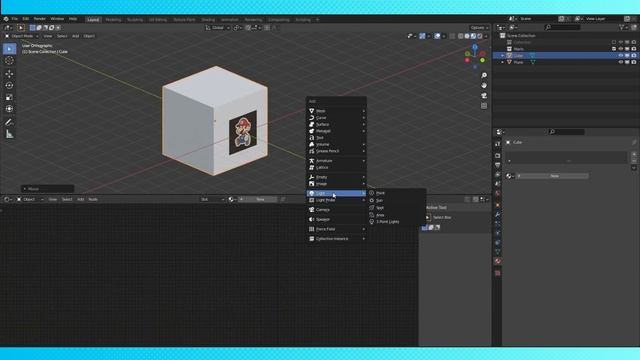This screenshot has height=360, width=640.
Task: Click the outliner search field
Action: (x=562, y=27)
